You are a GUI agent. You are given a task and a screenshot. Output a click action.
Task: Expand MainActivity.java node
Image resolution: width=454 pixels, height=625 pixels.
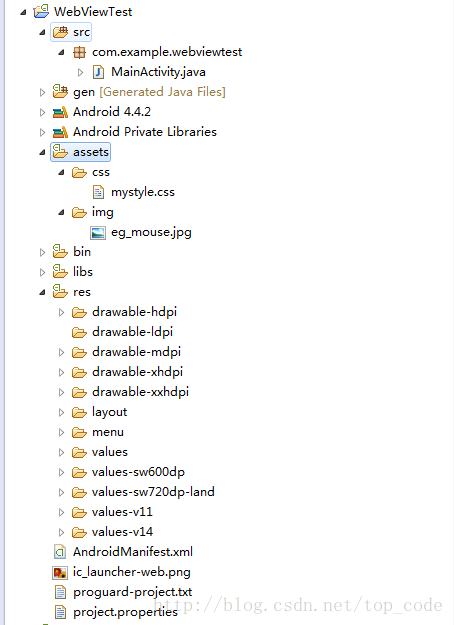(81, 72)
